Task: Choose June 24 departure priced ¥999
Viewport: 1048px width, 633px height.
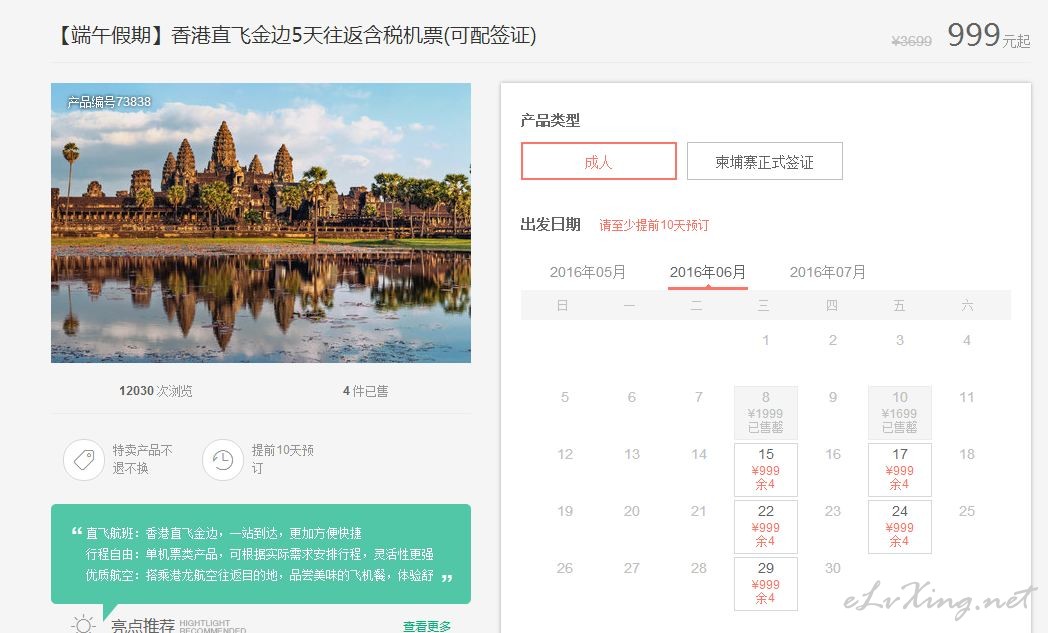Action: pos(900,527)
